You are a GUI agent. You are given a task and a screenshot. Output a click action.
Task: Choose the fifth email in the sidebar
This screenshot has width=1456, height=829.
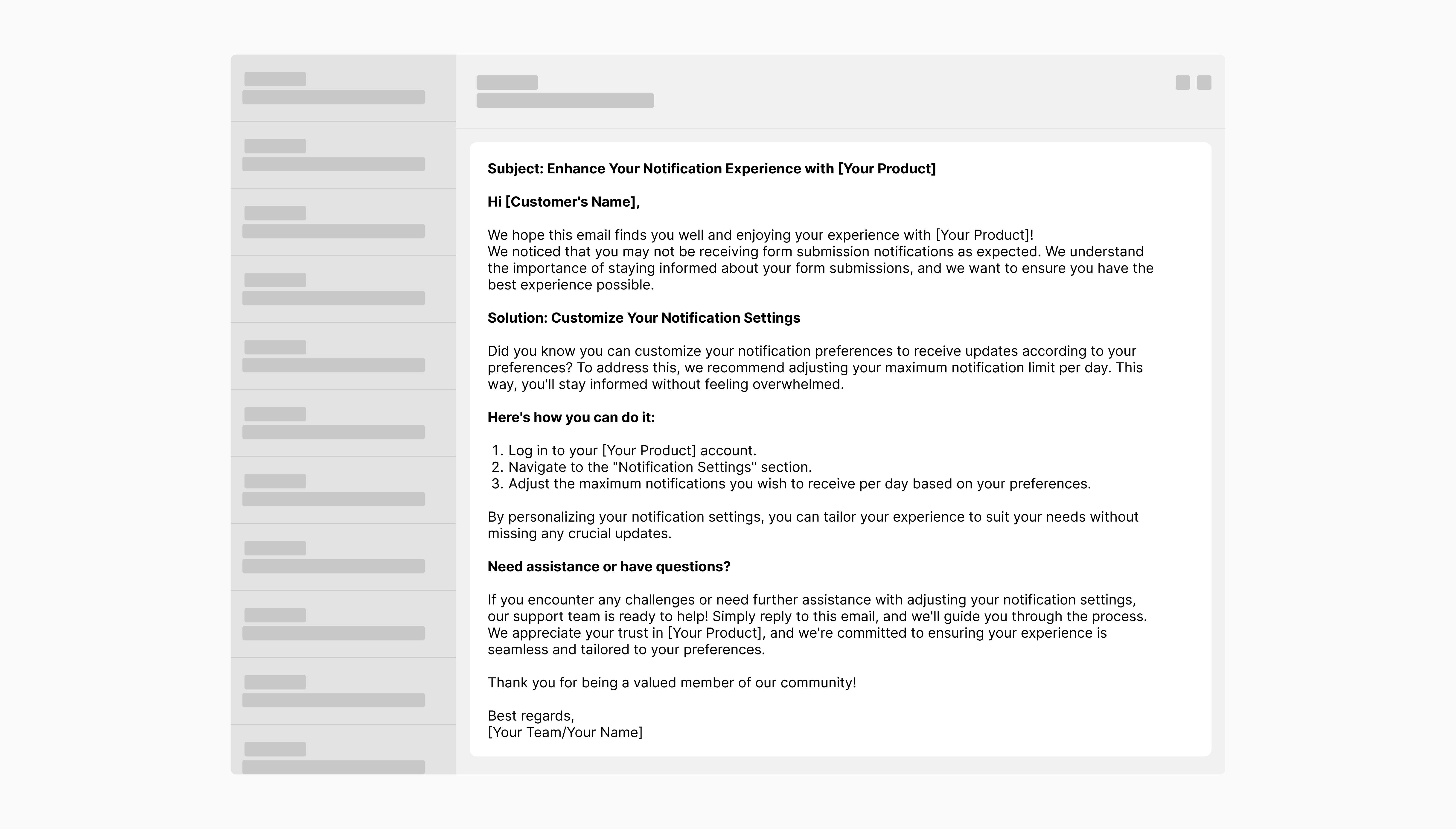[x=343, y=356]
